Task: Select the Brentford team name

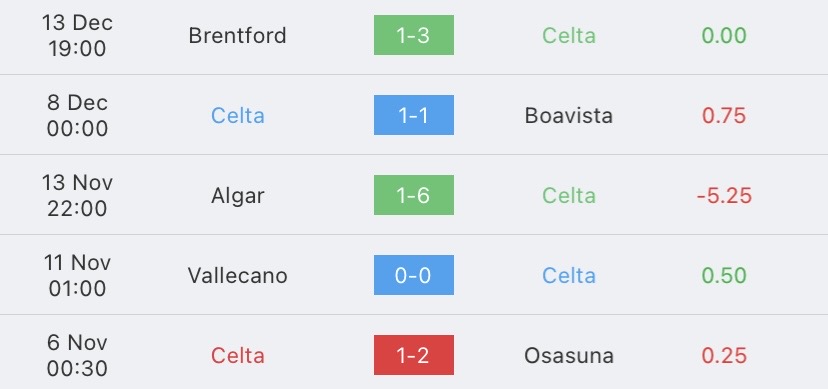Action: pos(238,35)
